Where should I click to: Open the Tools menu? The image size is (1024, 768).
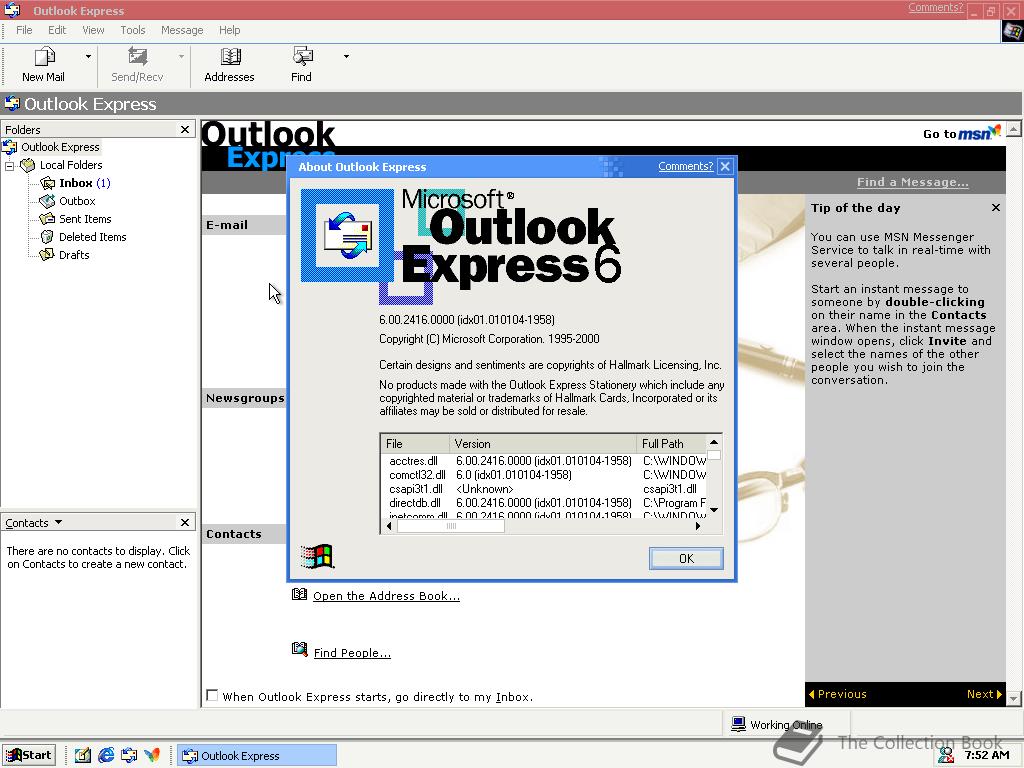(x=133, y=30)
